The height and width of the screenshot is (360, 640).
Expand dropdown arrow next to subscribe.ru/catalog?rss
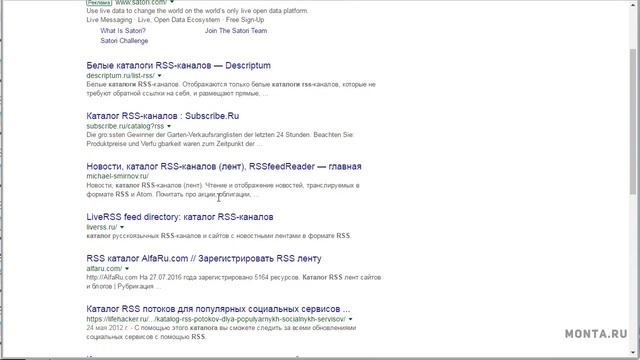169,126
